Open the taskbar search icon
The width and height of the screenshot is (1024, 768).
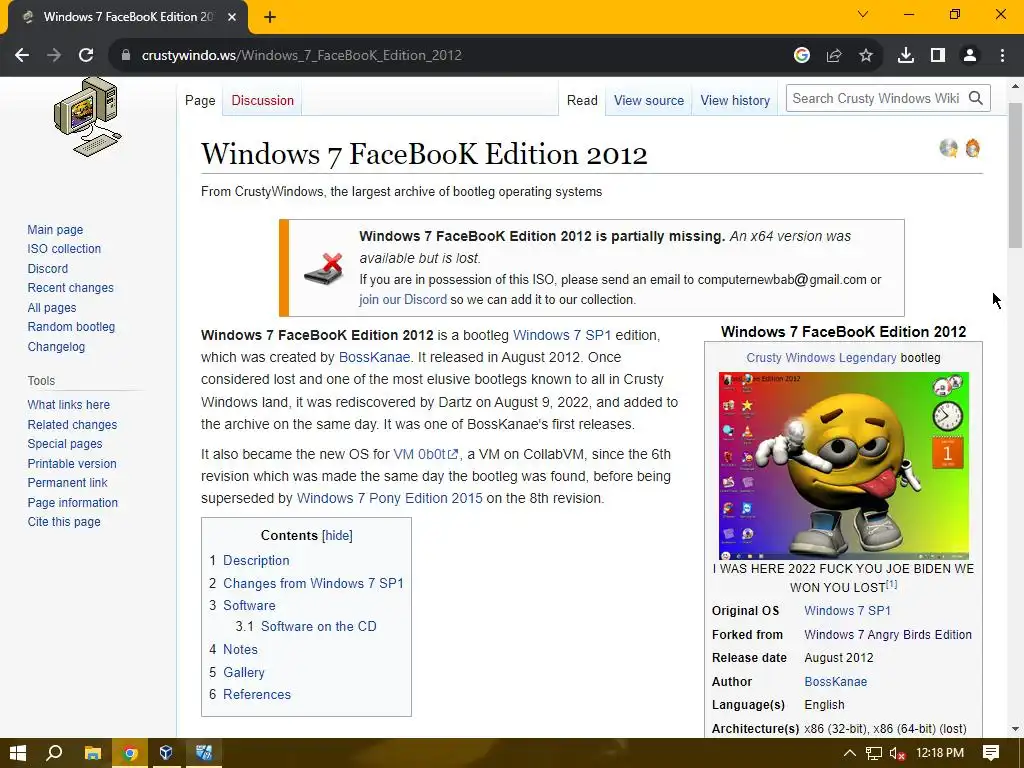tap(54, 753)
